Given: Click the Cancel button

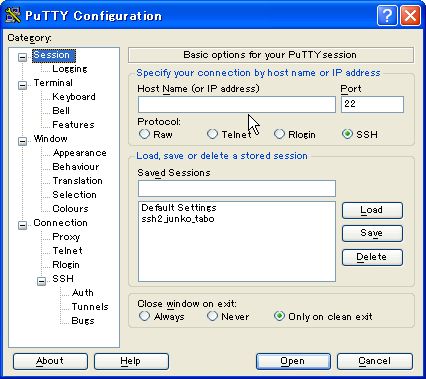Looking at the screenshot, I should pyautogui.click(x=375, y=361).
